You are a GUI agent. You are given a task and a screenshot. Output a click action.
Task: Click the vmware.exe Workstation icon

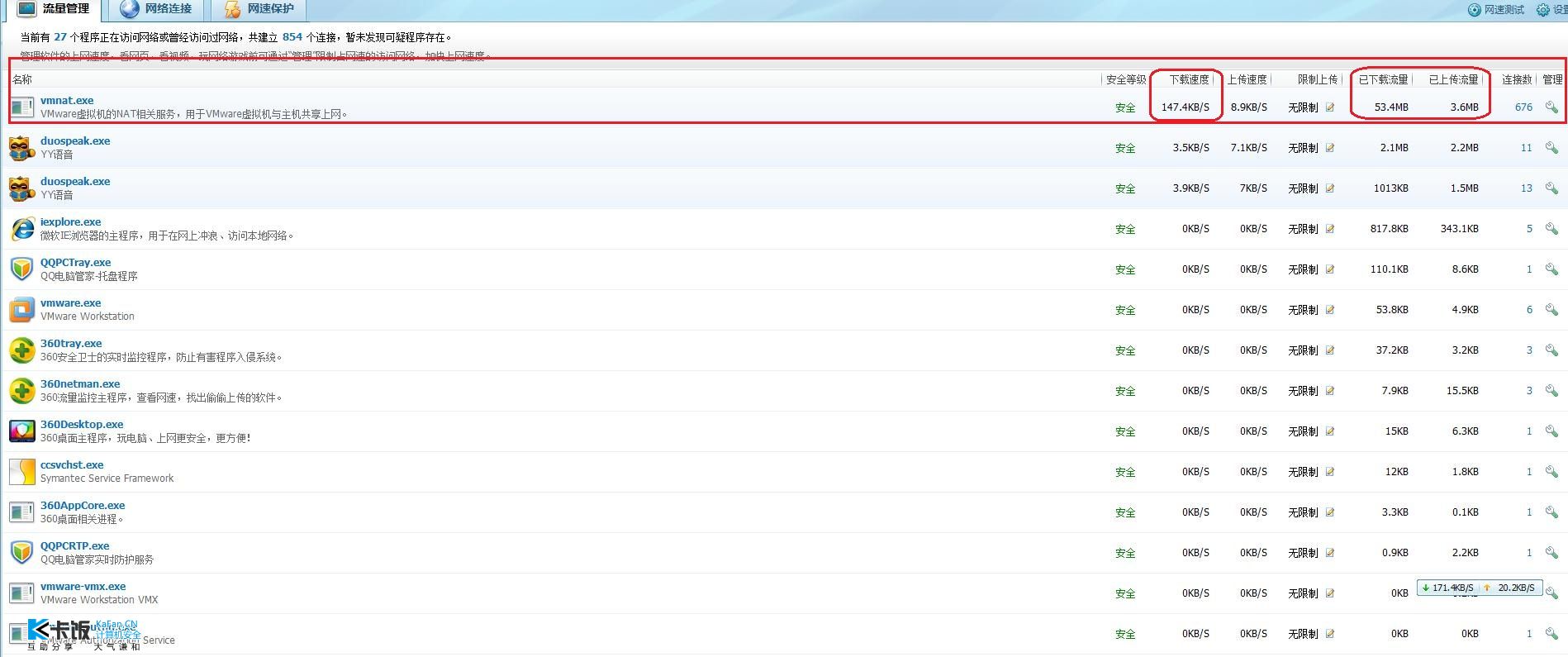[x=21, y=310]
